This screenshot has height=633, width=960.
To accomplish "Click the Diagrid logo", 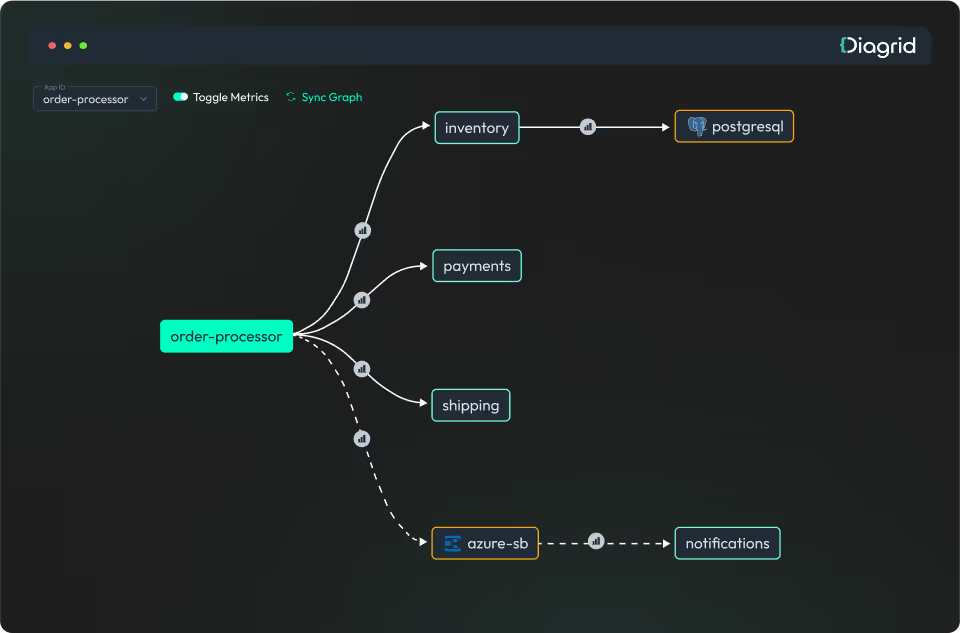I will point(878,45).
